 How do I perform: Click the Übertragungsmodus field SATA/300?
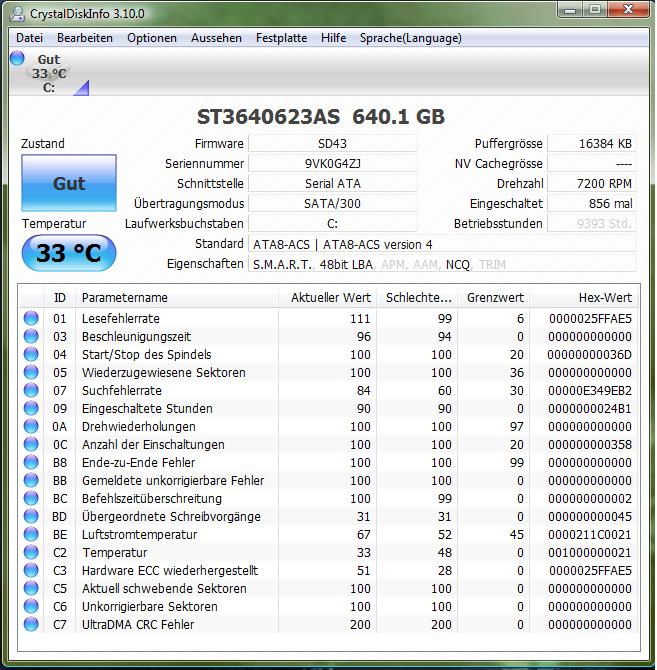[x=333, y=203]
